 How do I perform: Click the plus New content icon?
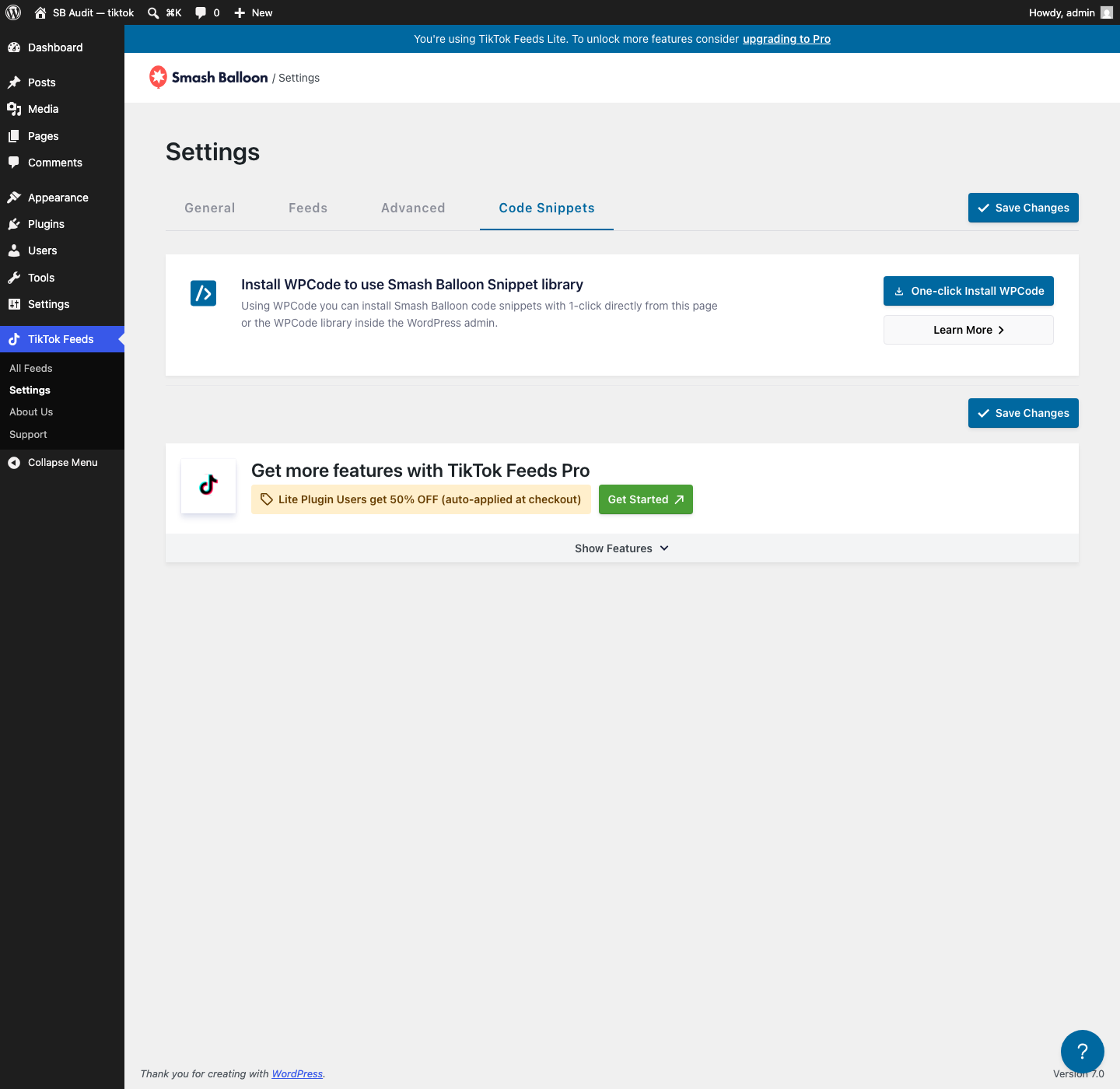[240, 12]
